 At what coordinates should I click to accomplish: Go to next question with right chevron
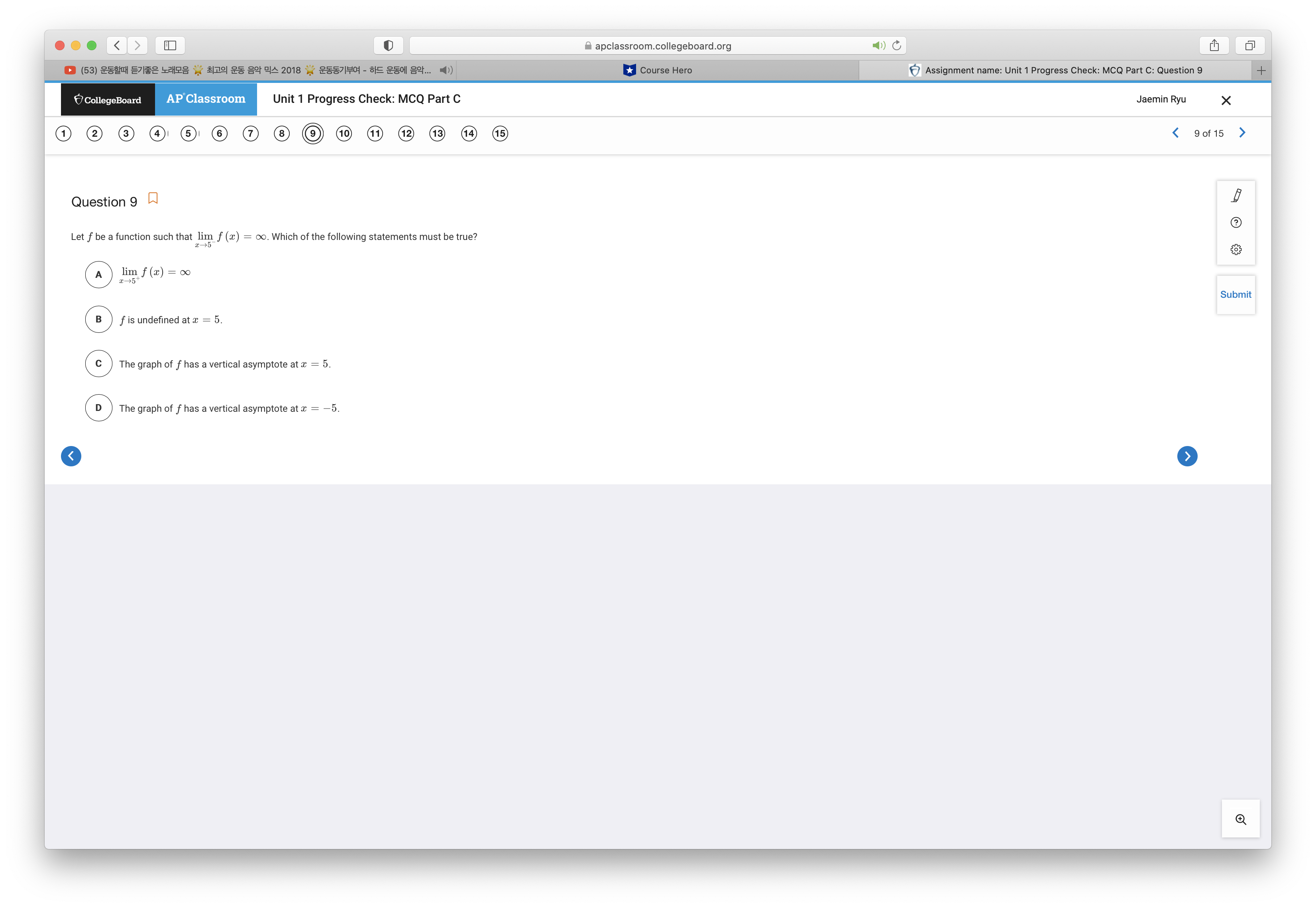click(1242, 133)
